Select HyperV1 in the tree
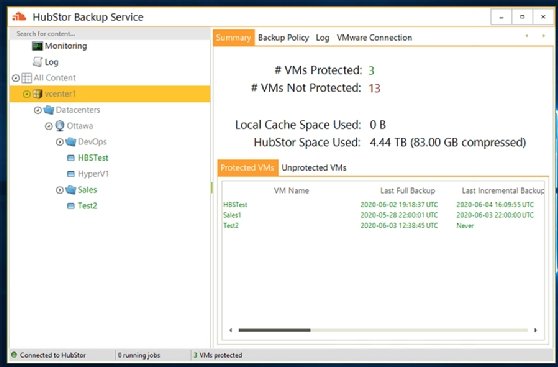558x367 pixels. point(93,174)
